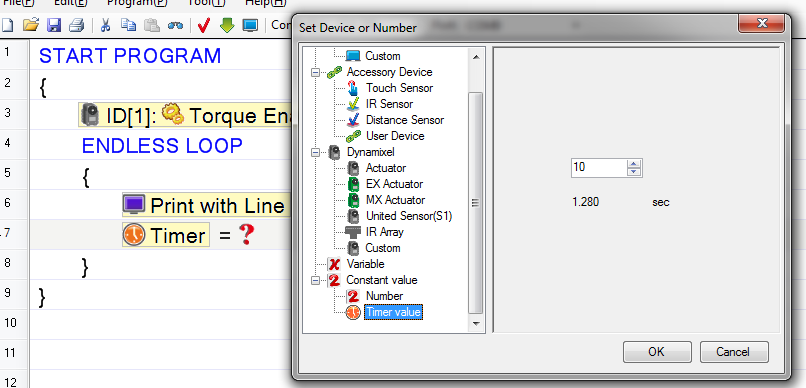Viewport: 806px width, 388px height.
Task: Open file with the folder toolbar icon
Action: [x=31, y=25]
